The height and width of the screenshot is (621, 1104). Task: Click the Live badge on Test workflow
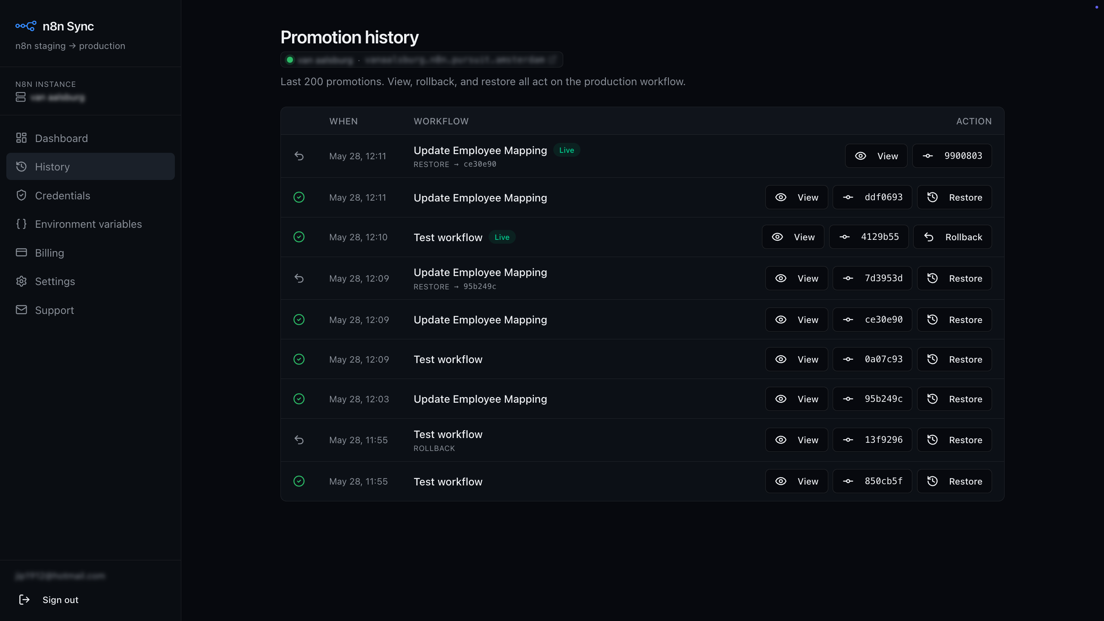502,237
